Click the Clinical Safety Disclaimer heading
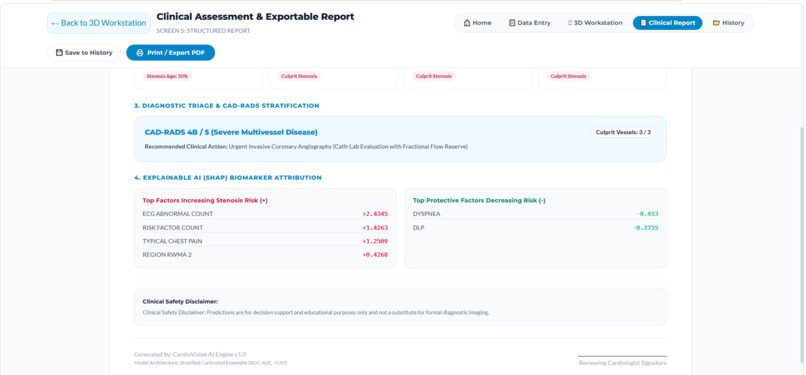Screen dimensions: 806x375 [x=180, y=302]
